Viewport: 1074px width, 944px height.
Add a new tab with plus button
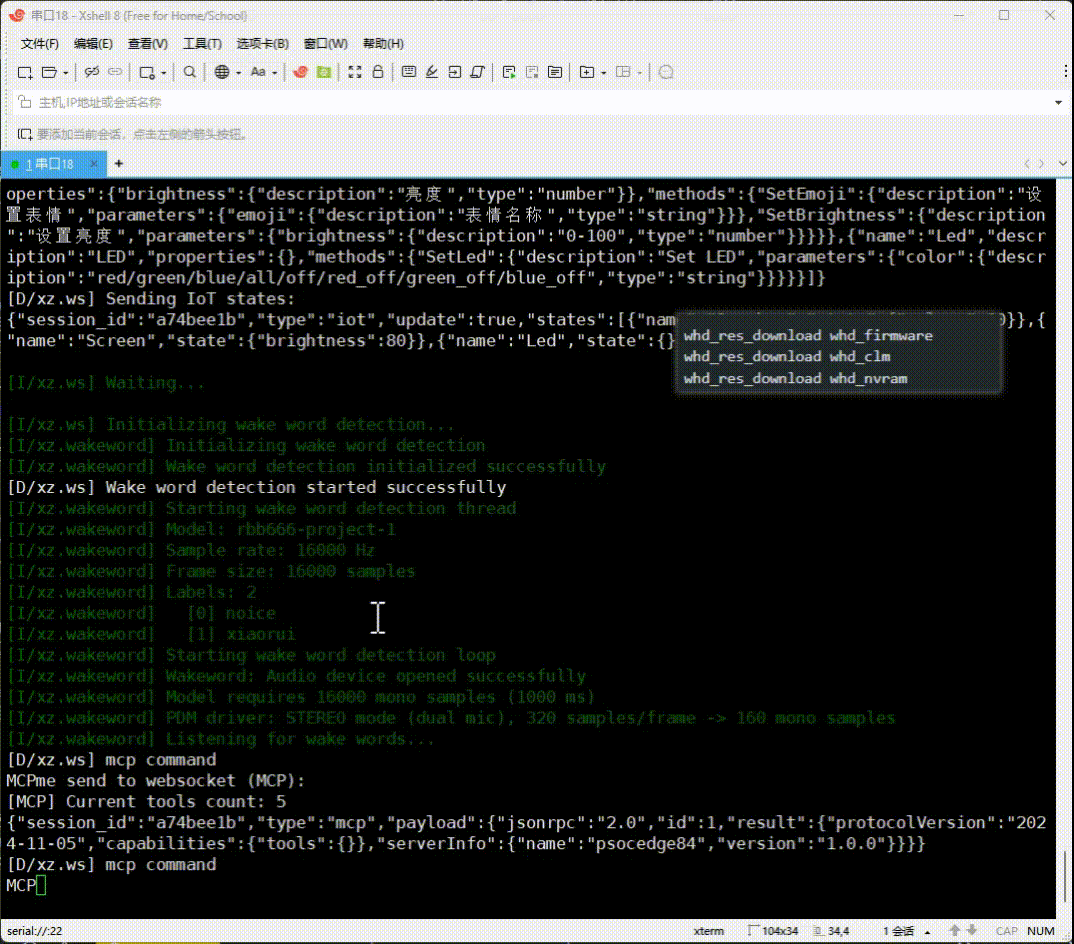119,163
